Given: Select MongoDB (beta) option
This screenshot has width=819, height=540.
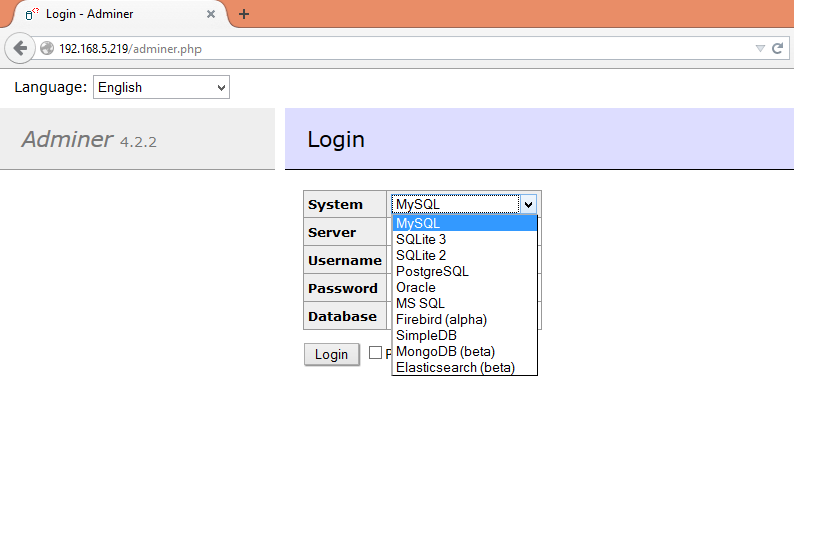Looking at the screenshot, I should (464, 351).
